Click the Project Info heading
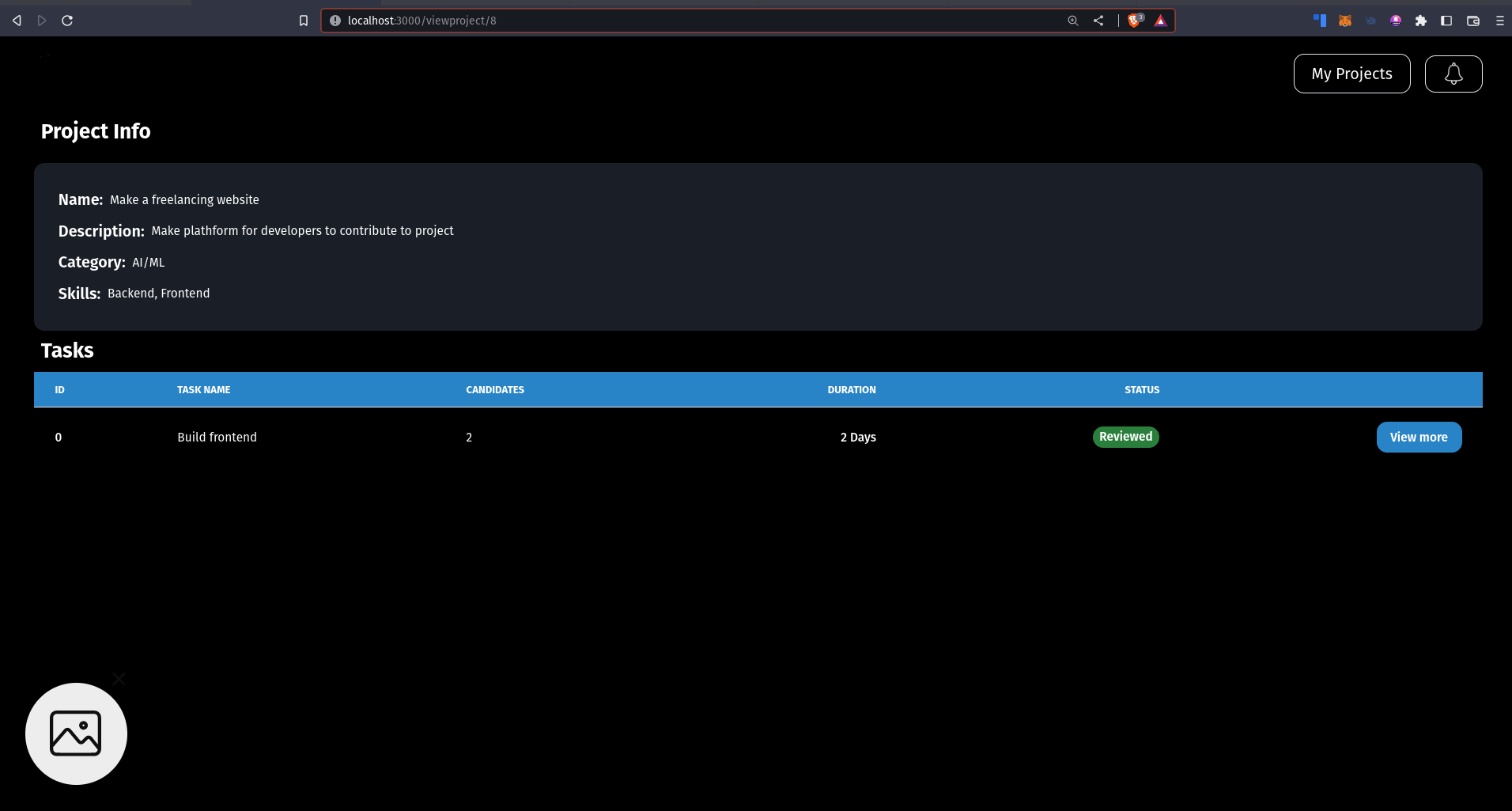 click(x=96, y=131)
